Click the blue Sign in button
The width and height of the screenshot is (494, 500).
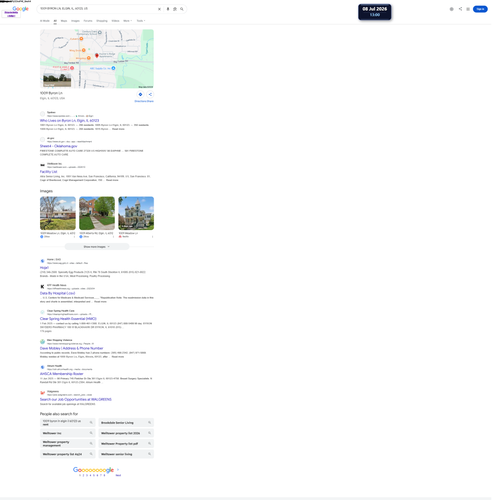point(480,9)
